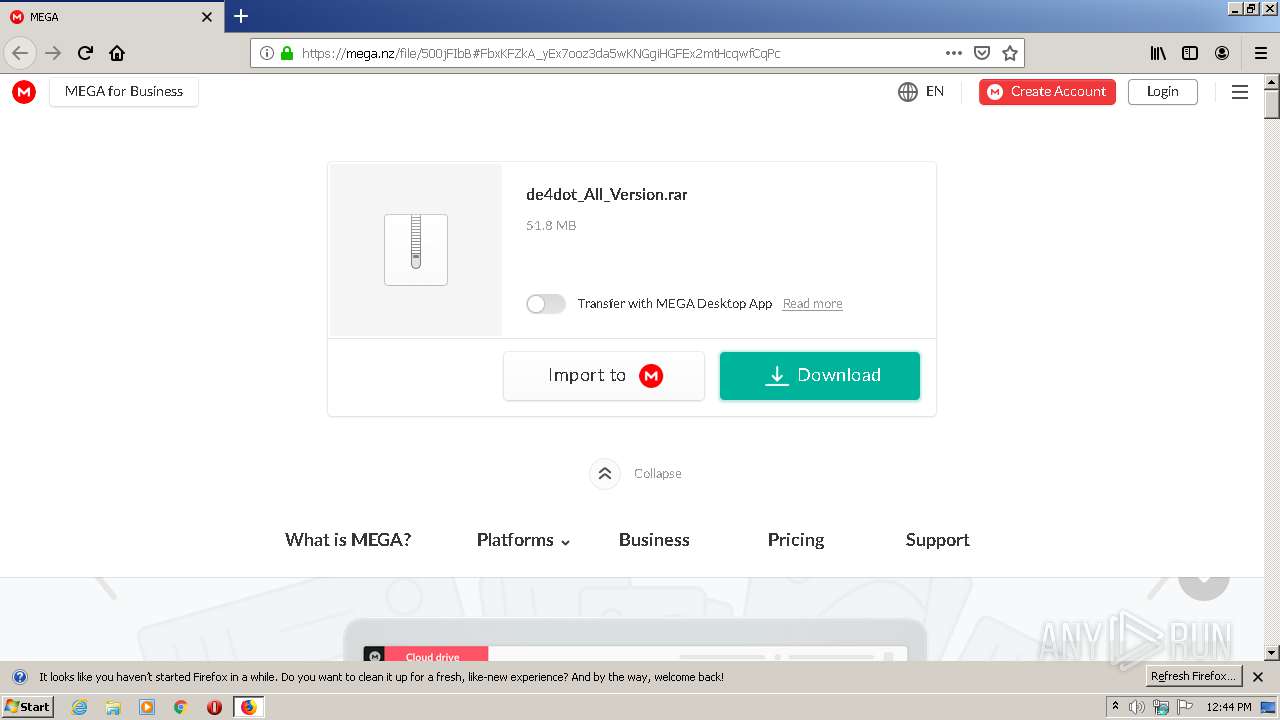
Task: Click the EN language label
Action: pos(935,91)
